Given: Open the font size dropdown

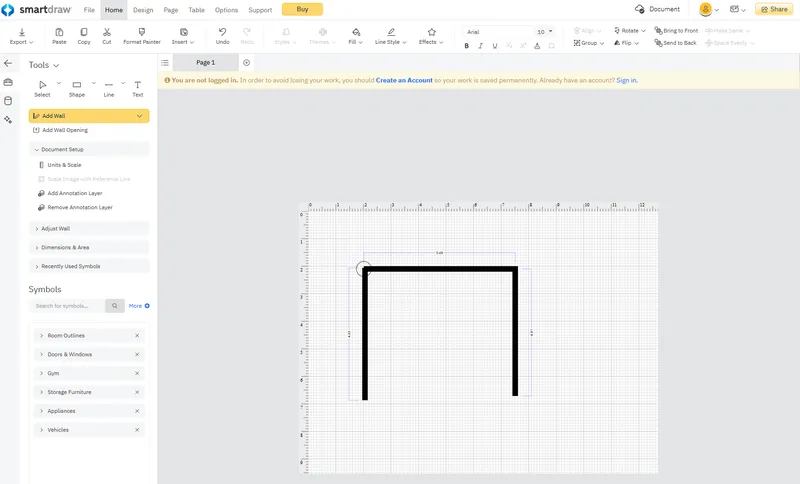Looking at the screenshot, I should tap(545, 32).
